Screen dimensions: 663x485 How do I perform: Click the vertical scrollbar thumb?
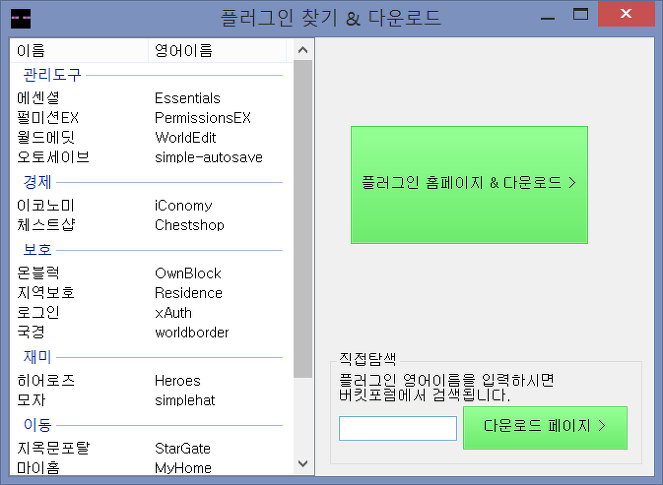coord(303,219)
